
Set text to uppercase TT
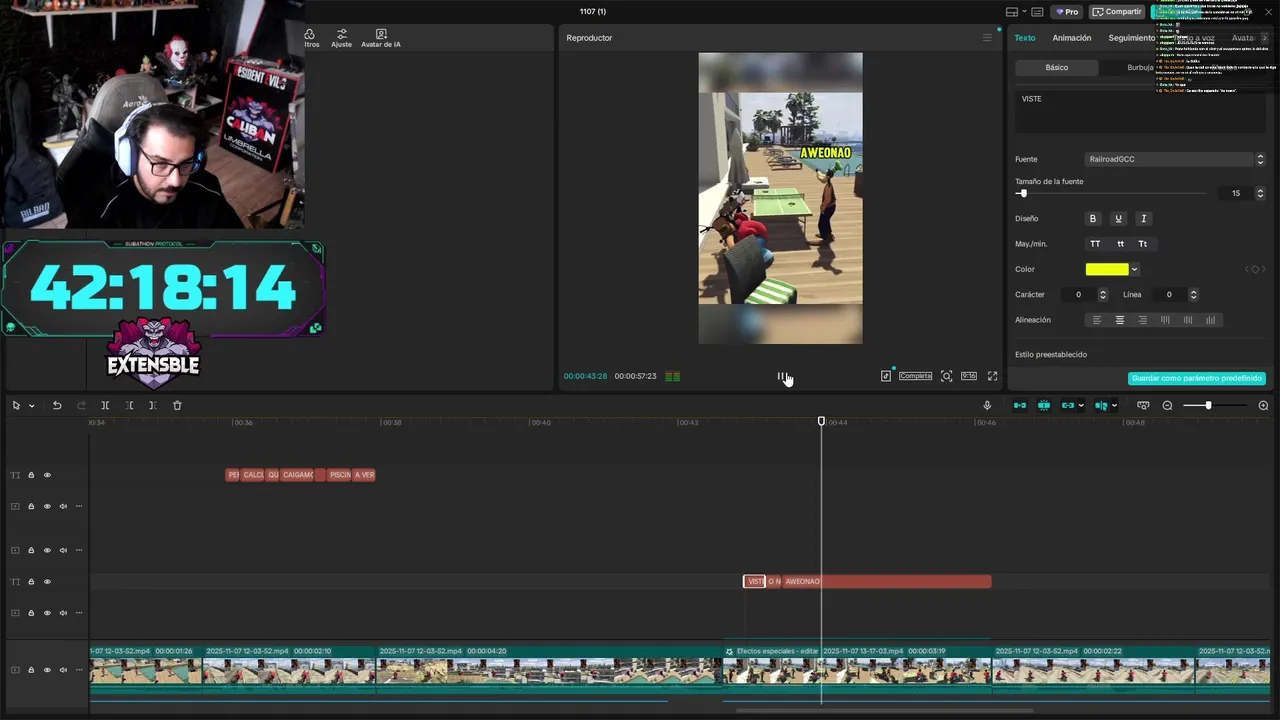point(1095,244)
